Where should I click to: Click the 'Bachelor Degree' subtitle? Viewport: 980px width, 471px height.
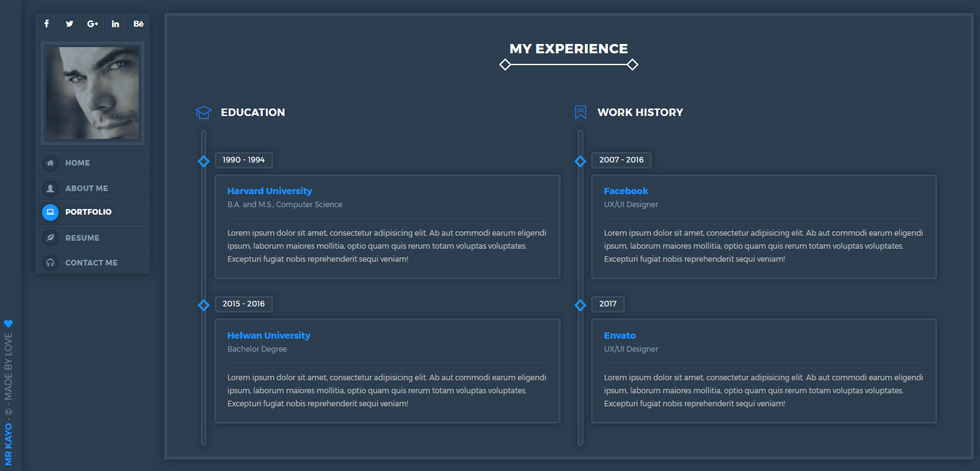257,349
